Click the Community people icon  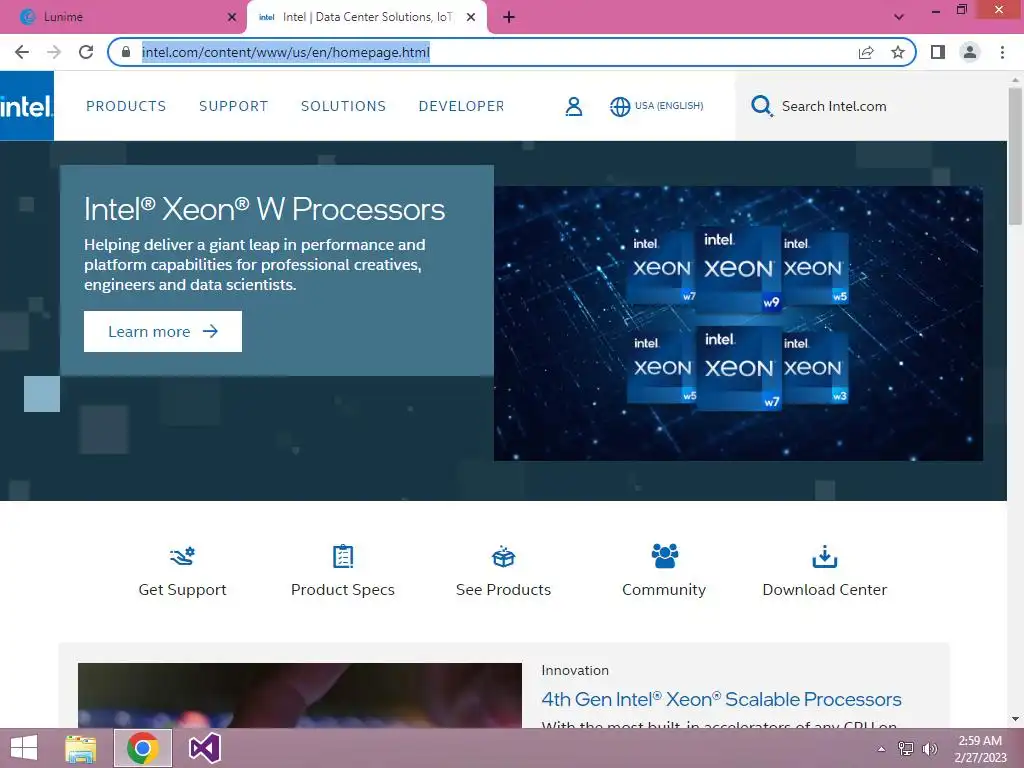click(x=664, y=556)
